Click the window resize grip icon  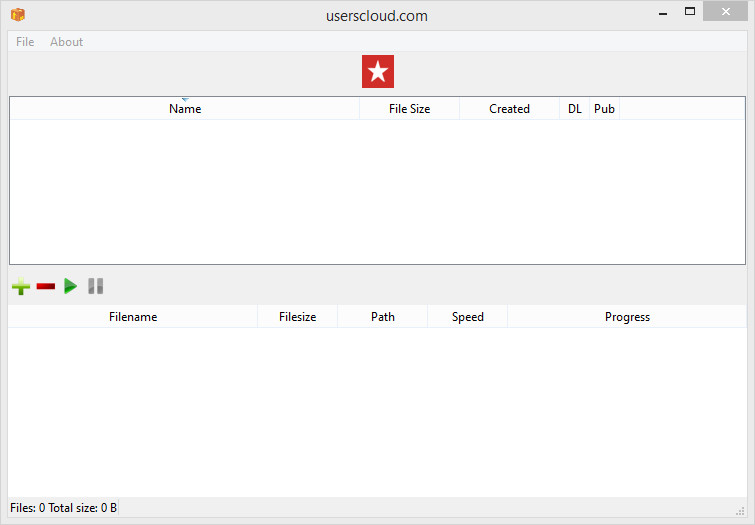click(x=741, y=511)
